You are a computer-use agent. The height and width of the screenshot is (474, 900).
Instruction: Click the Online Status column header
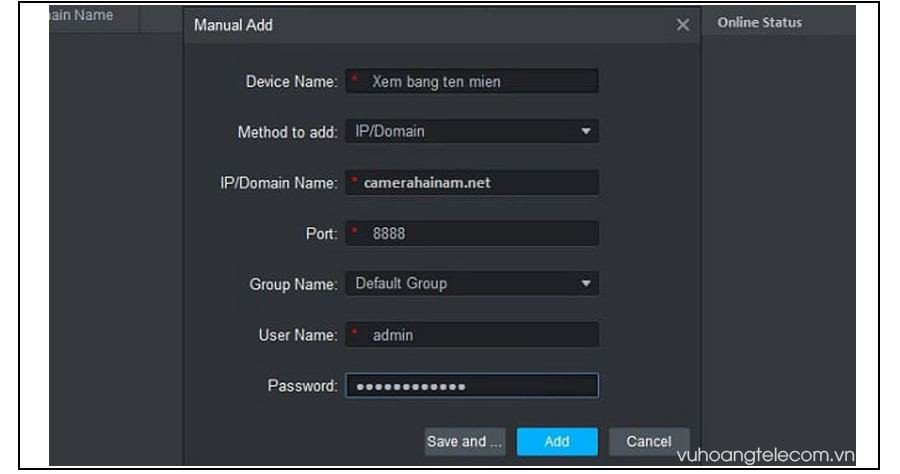(759, 22)
